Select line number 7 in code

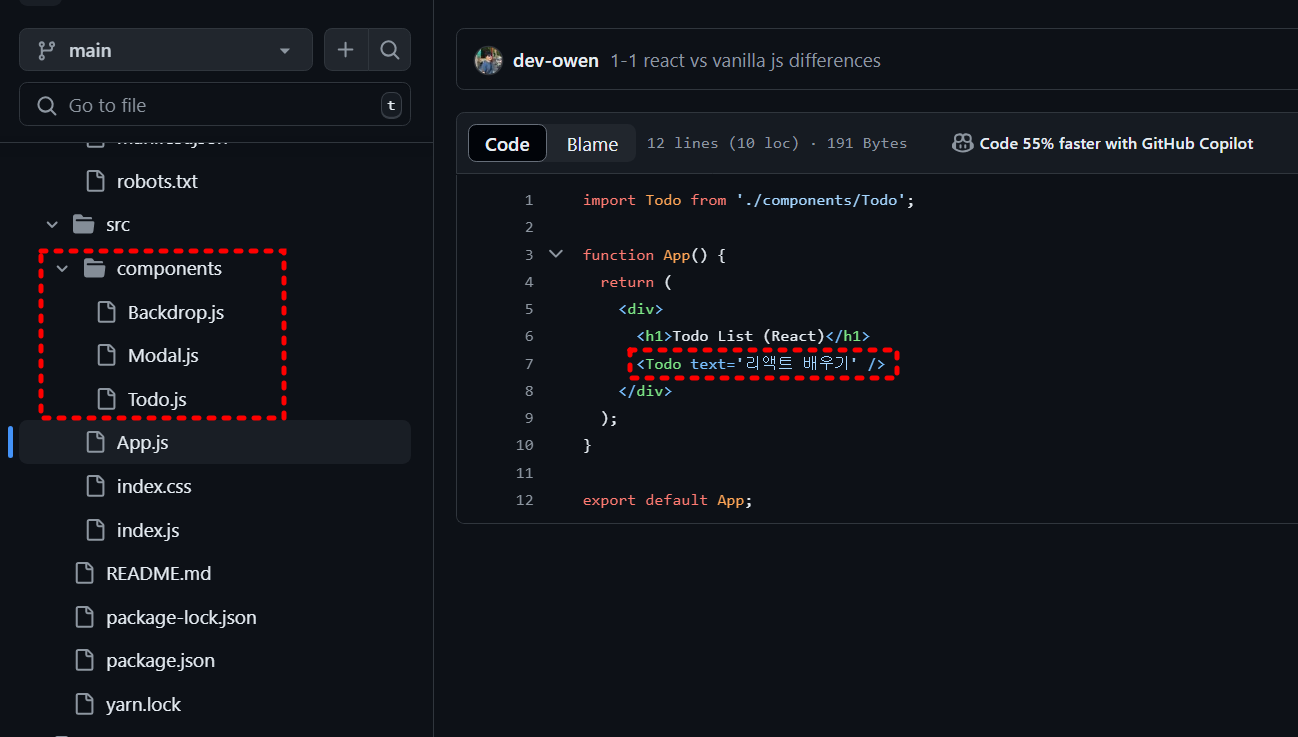click(529, 363)
